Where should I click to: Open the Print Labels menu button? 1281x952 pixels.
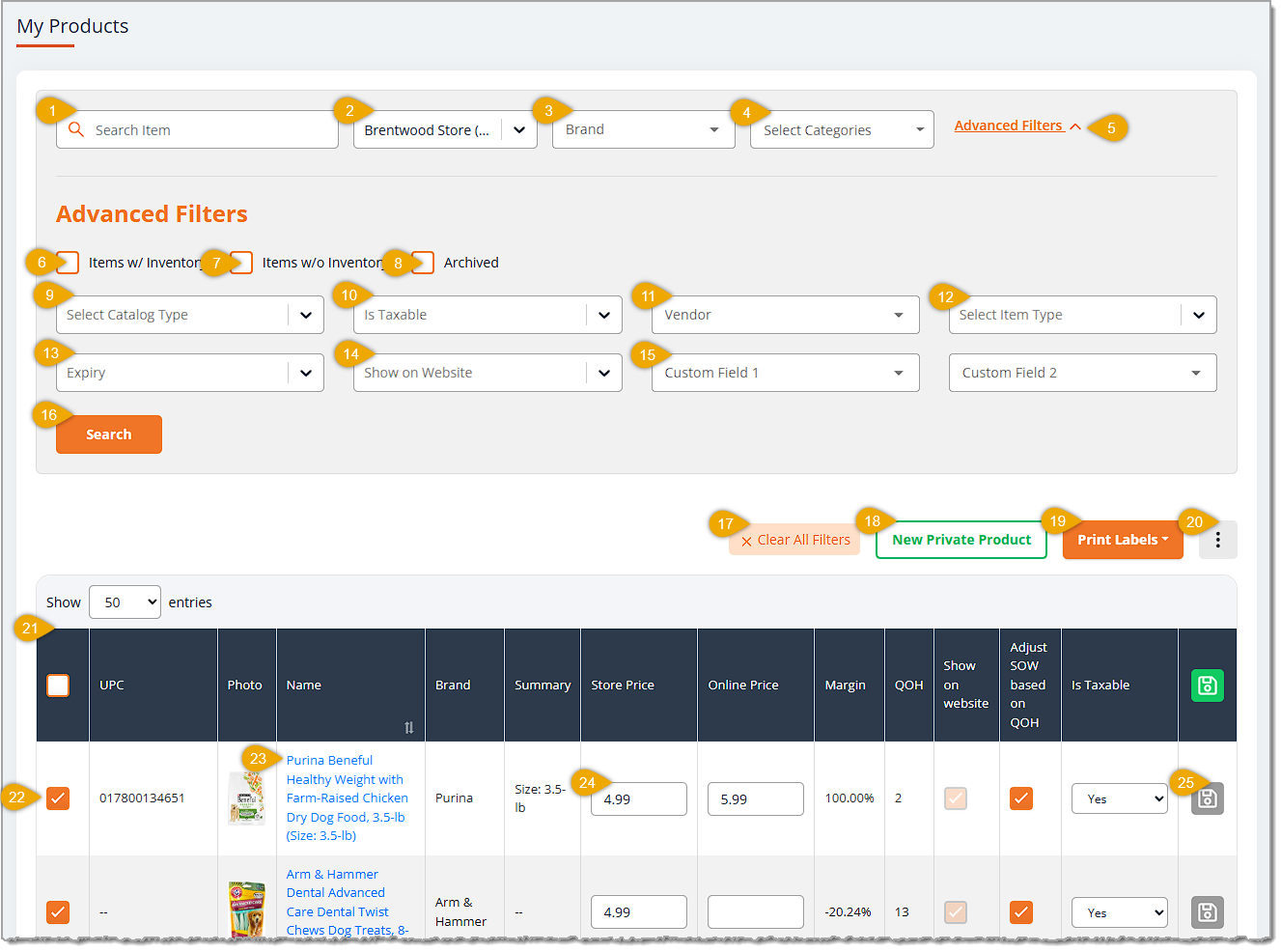[1123, 540]
